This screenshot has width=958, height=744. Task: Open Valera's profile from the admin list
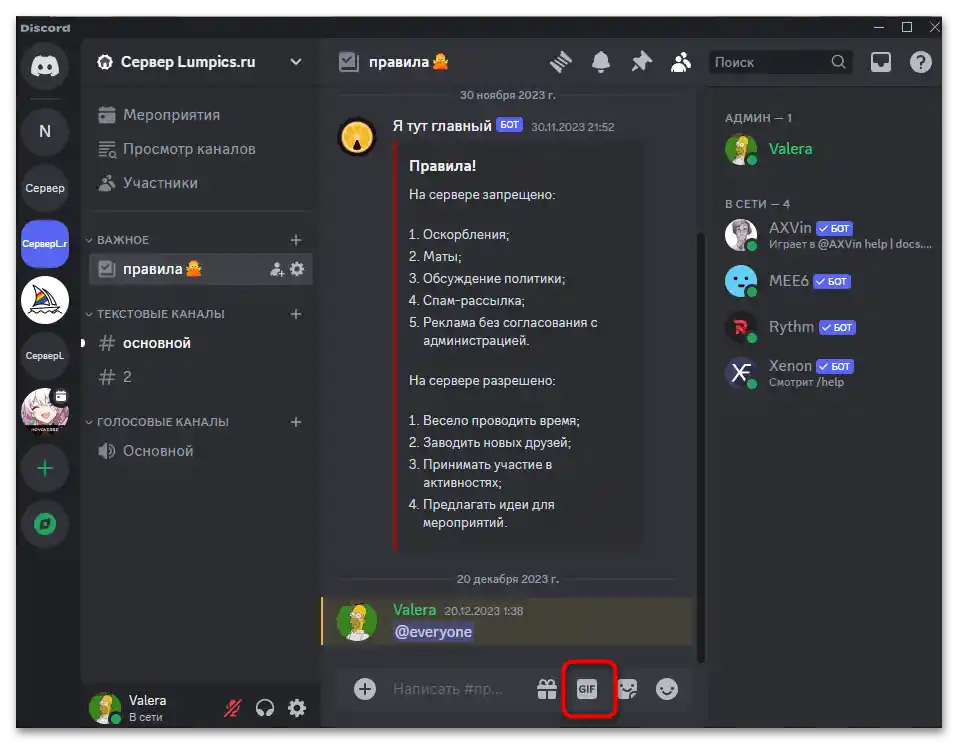pos(791,148)
